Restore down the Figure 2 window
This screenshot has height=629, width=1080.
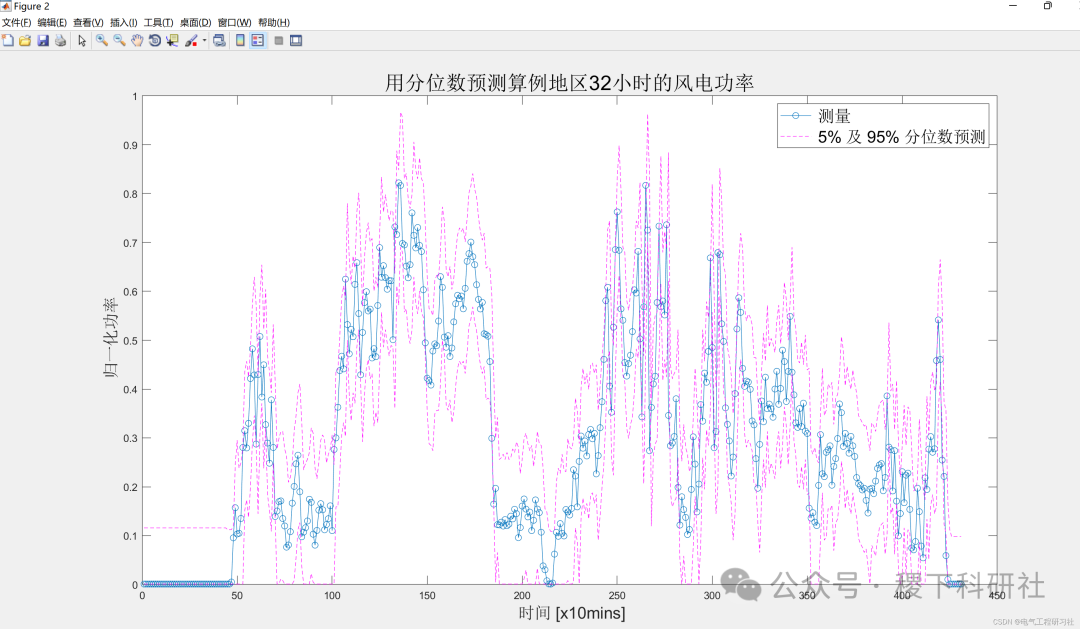pyautogui.click(x=1048, y=6)
